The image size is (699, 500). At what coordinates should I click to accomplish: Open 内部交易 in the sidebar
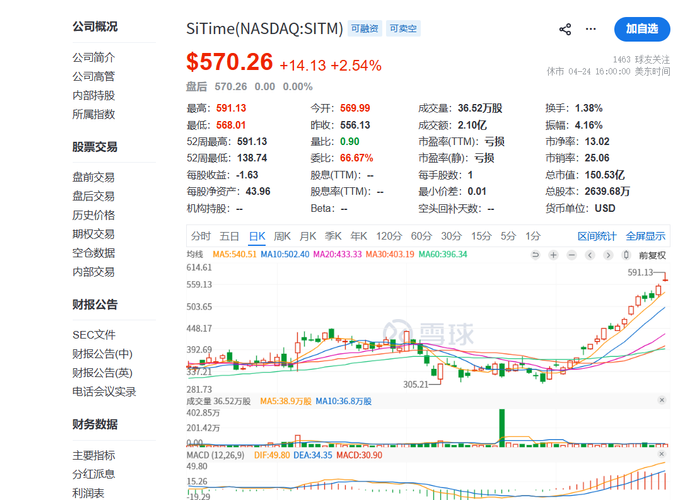click(x=94, y=272)
